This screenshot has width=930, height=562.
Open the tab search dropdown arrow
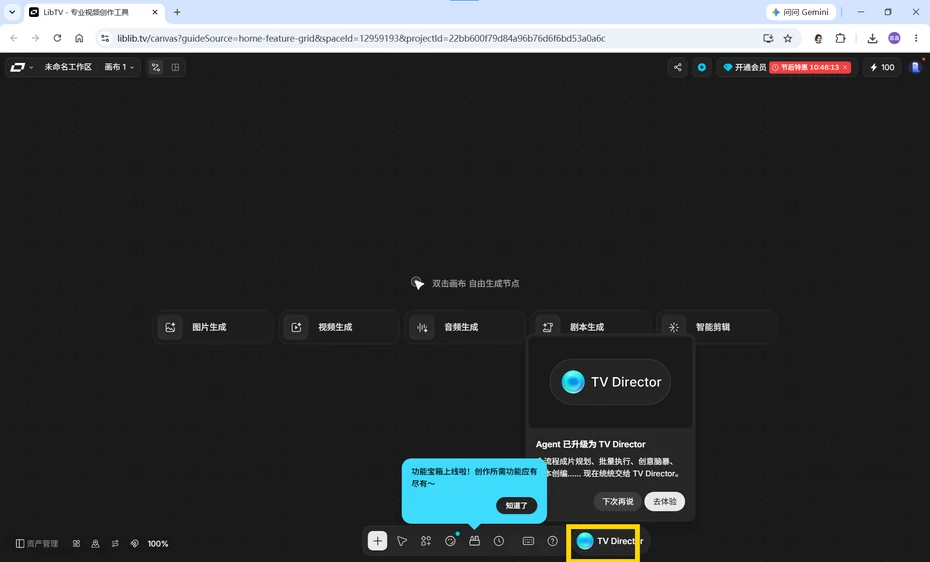click(12, 12)
